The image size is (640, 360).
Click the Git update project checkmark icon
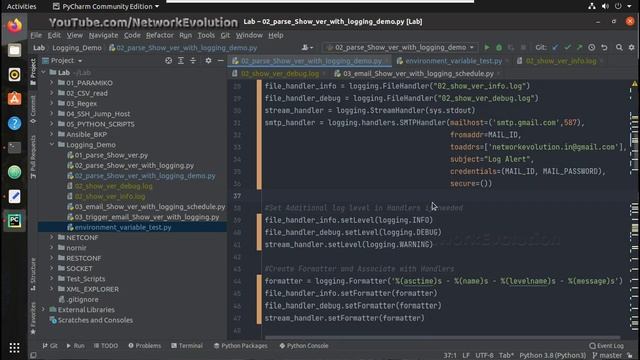coord(555,47)
